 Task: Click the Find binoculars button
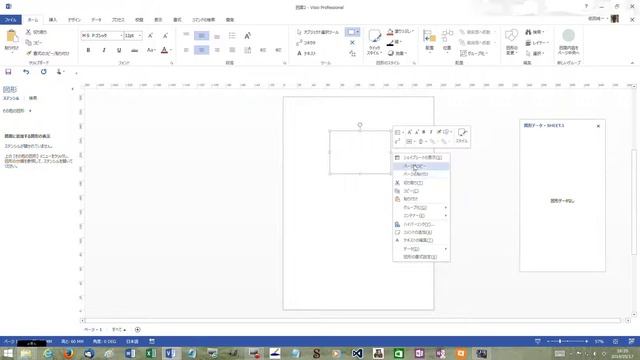click(x=535, y=32)
